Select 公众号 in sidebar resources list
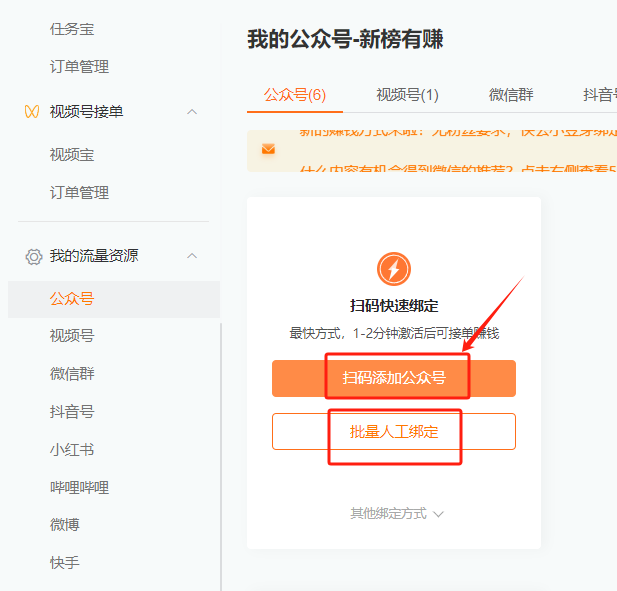The image size is (617, 591). pyautogui.click(x=114, y=299)
